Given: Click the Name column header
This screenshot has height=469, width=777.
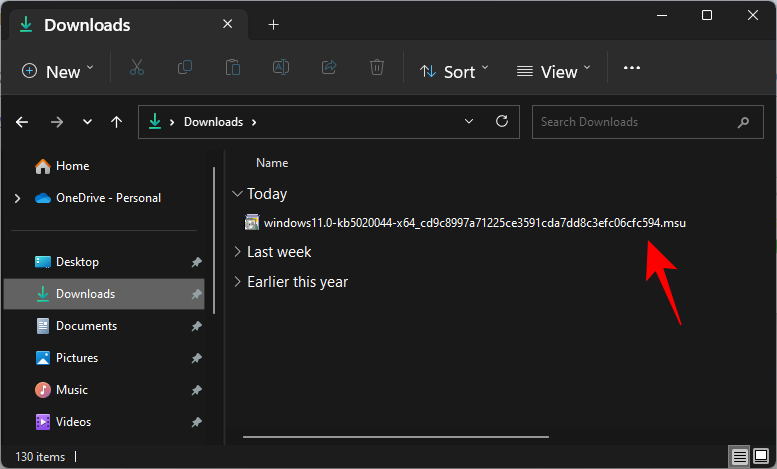Looking at the screenshot, I should click(x=272, y=163).
